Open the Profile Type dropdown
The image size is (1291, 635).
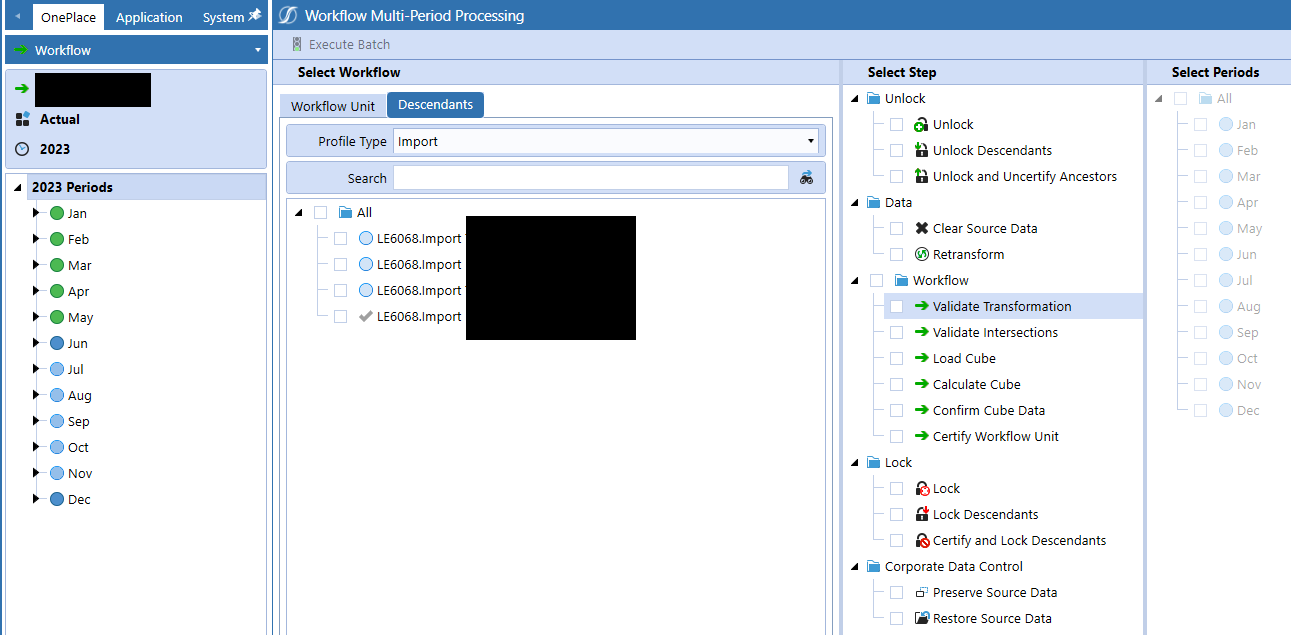pos(810,141)
